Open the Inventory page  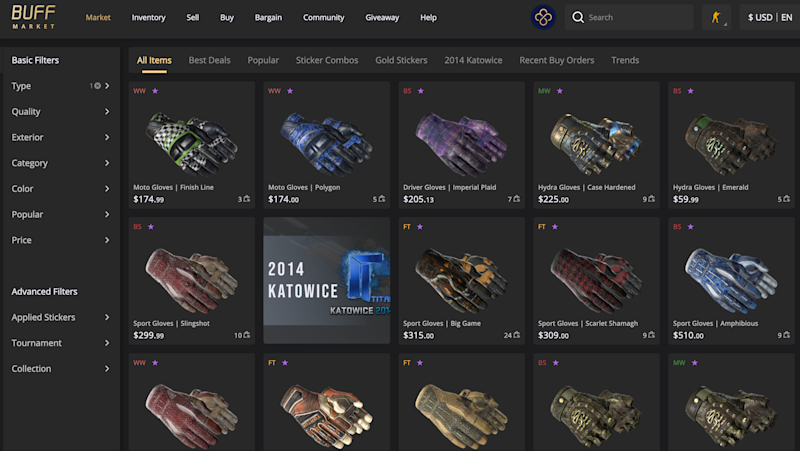[148, 17]
